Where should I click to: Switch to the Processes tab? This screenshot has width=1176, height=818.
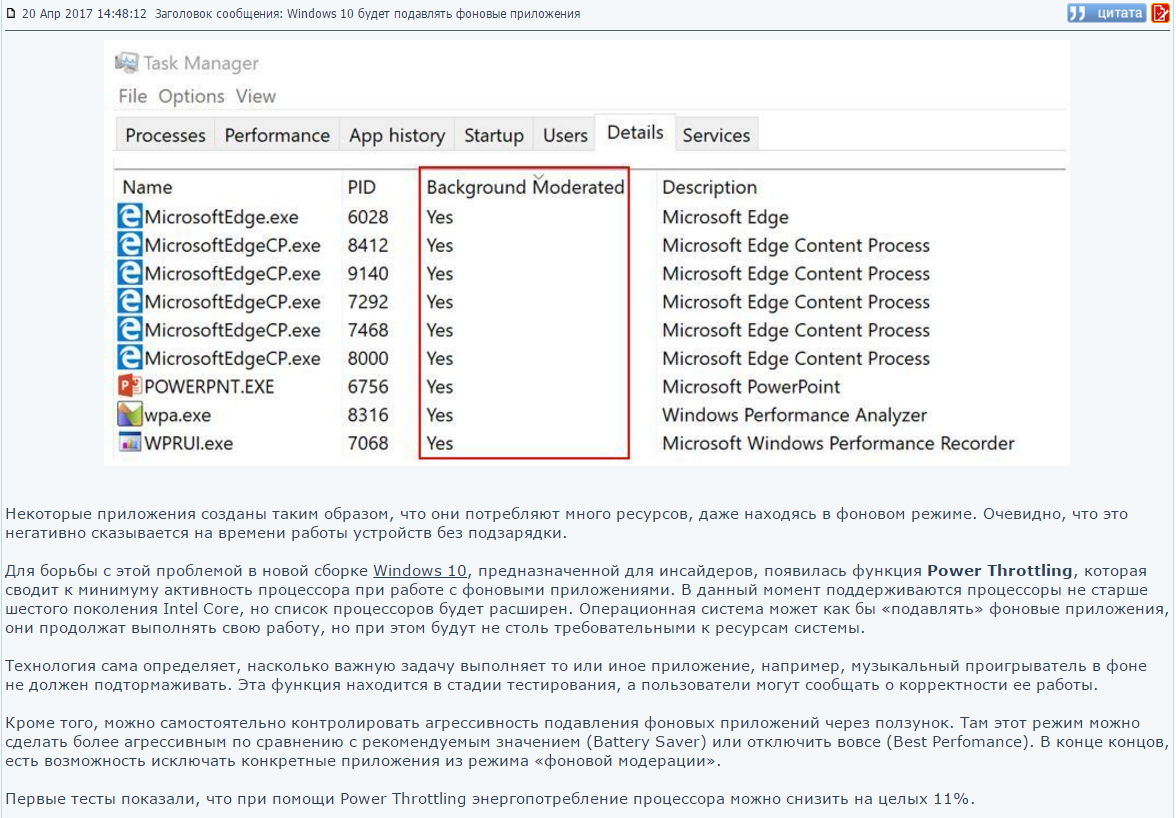(165, 135)
